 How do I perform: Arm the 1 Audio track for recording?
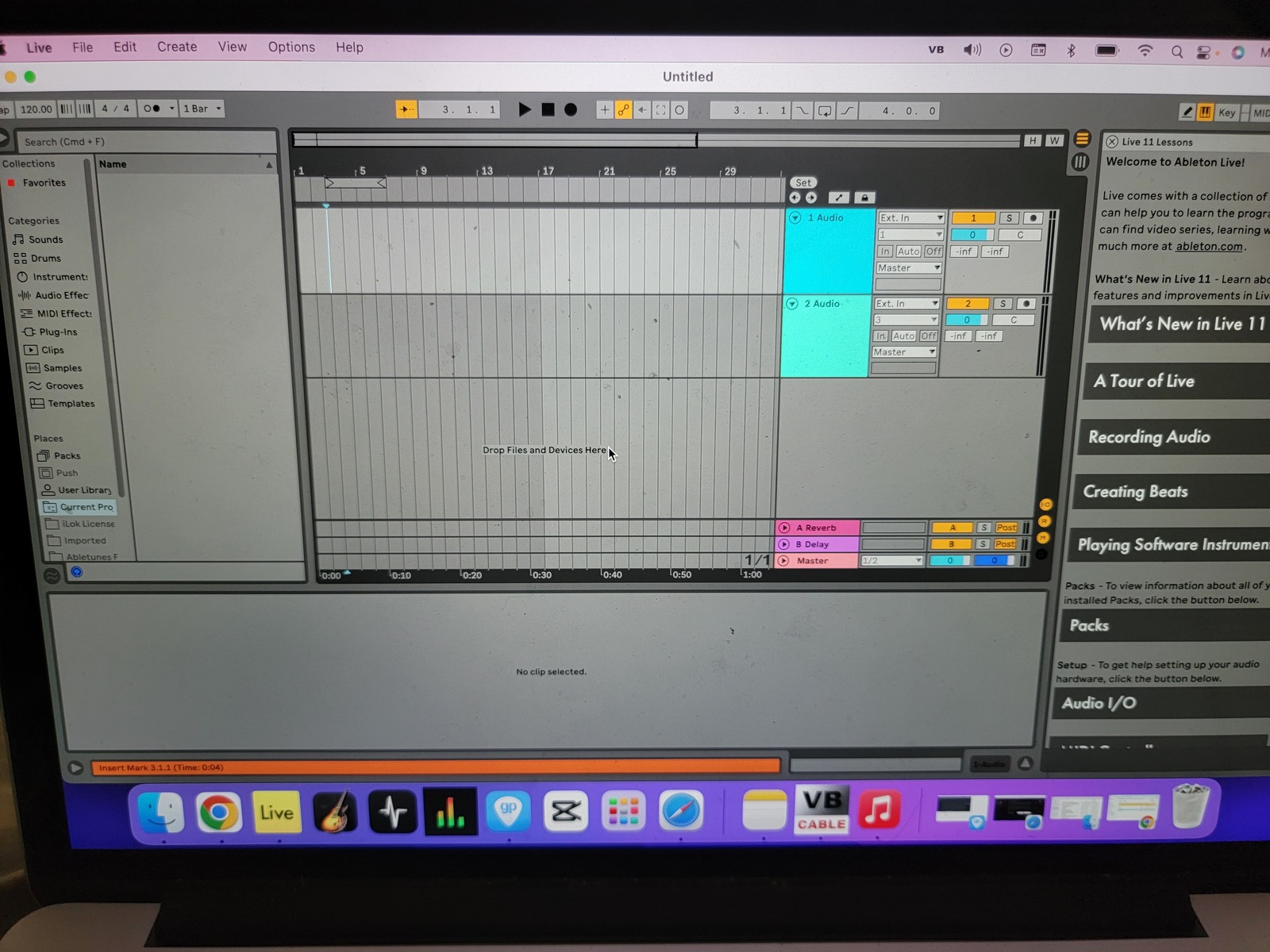1033,217
